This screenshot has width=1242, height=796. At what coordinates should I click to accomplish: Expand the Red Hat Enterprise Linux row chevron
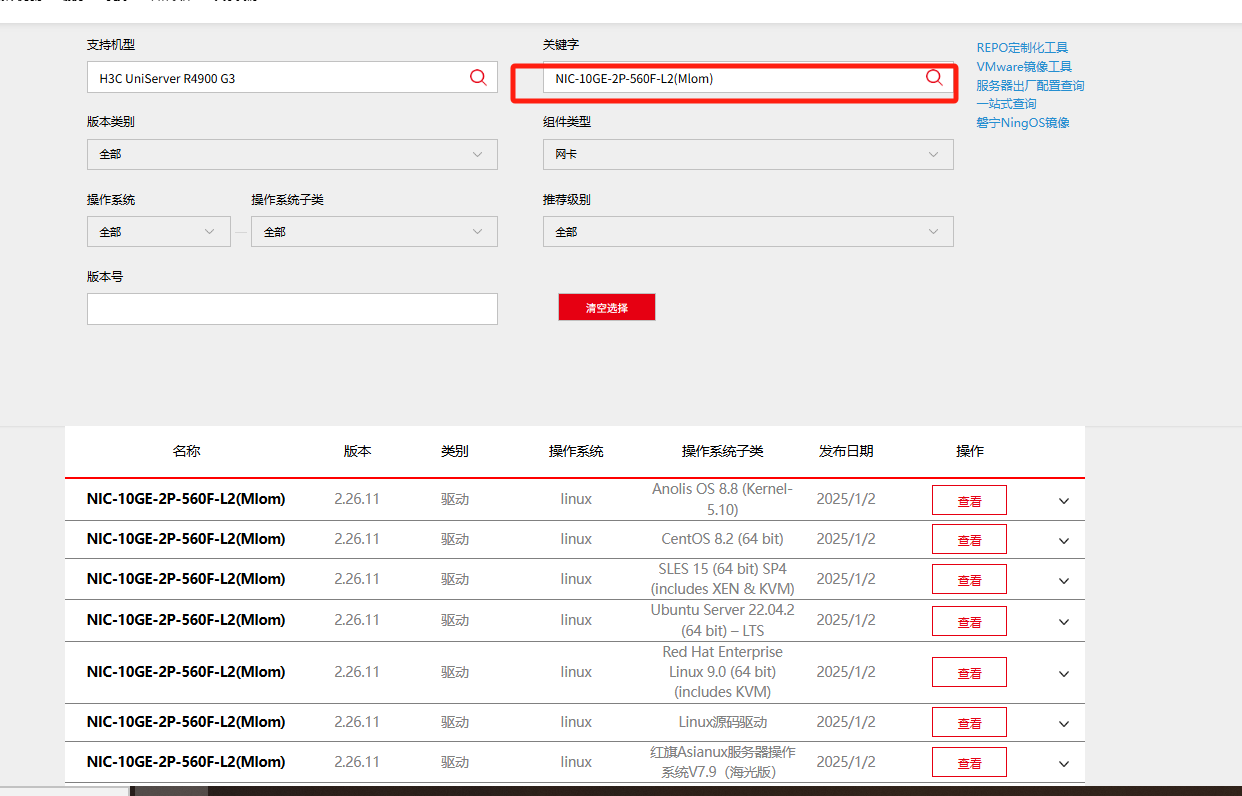1064,673
